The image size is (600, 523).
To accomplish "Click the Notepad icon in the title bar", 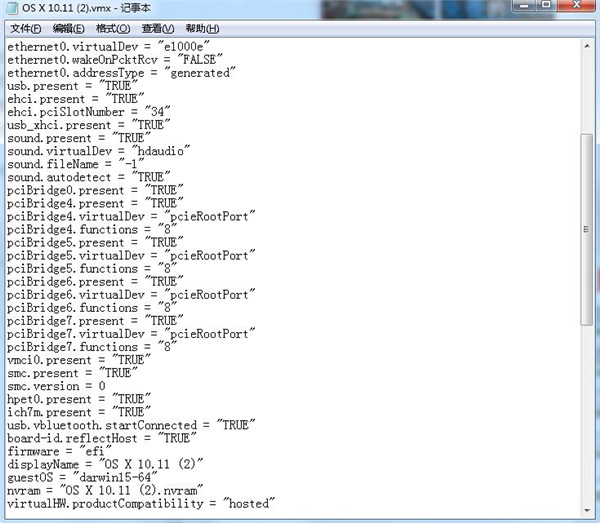I will 12,8.
